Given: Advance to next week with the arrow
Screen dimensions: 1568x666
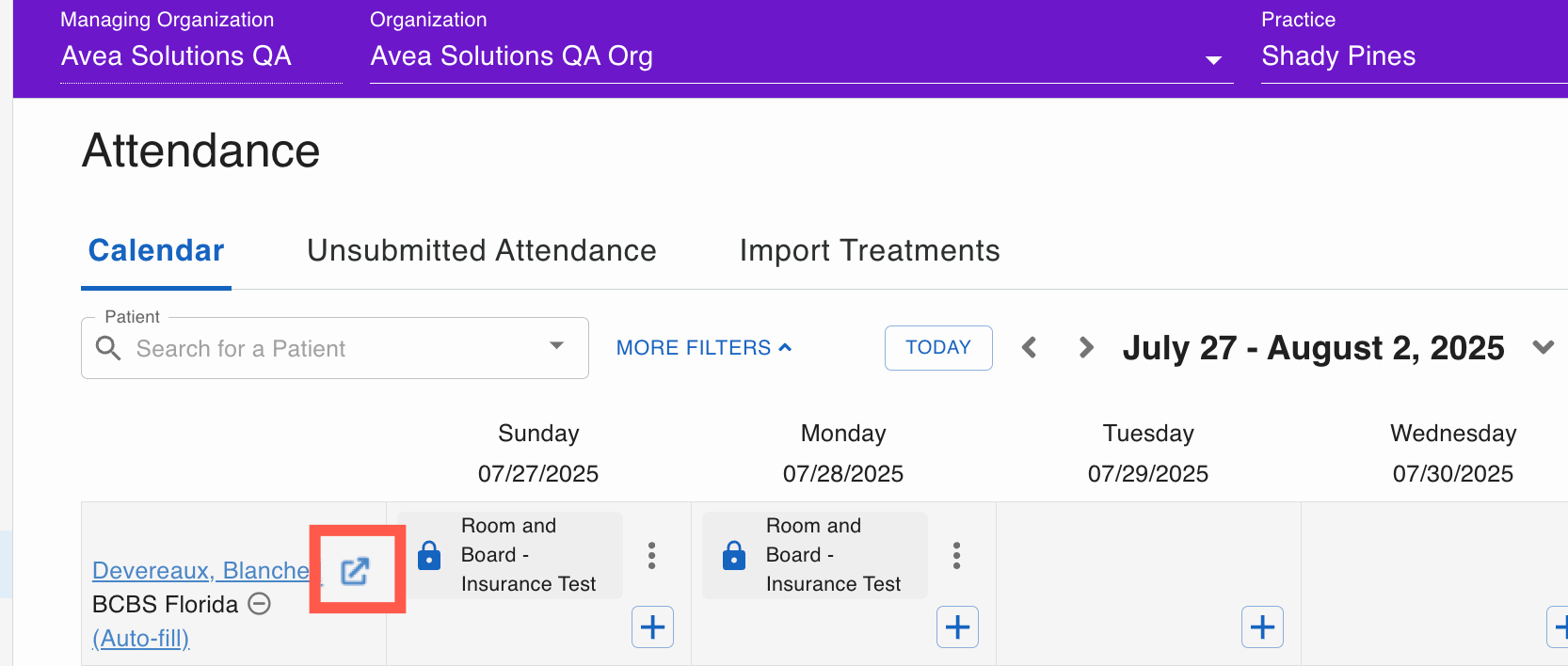Looking at the screenshot, I should pos(1086,348).
